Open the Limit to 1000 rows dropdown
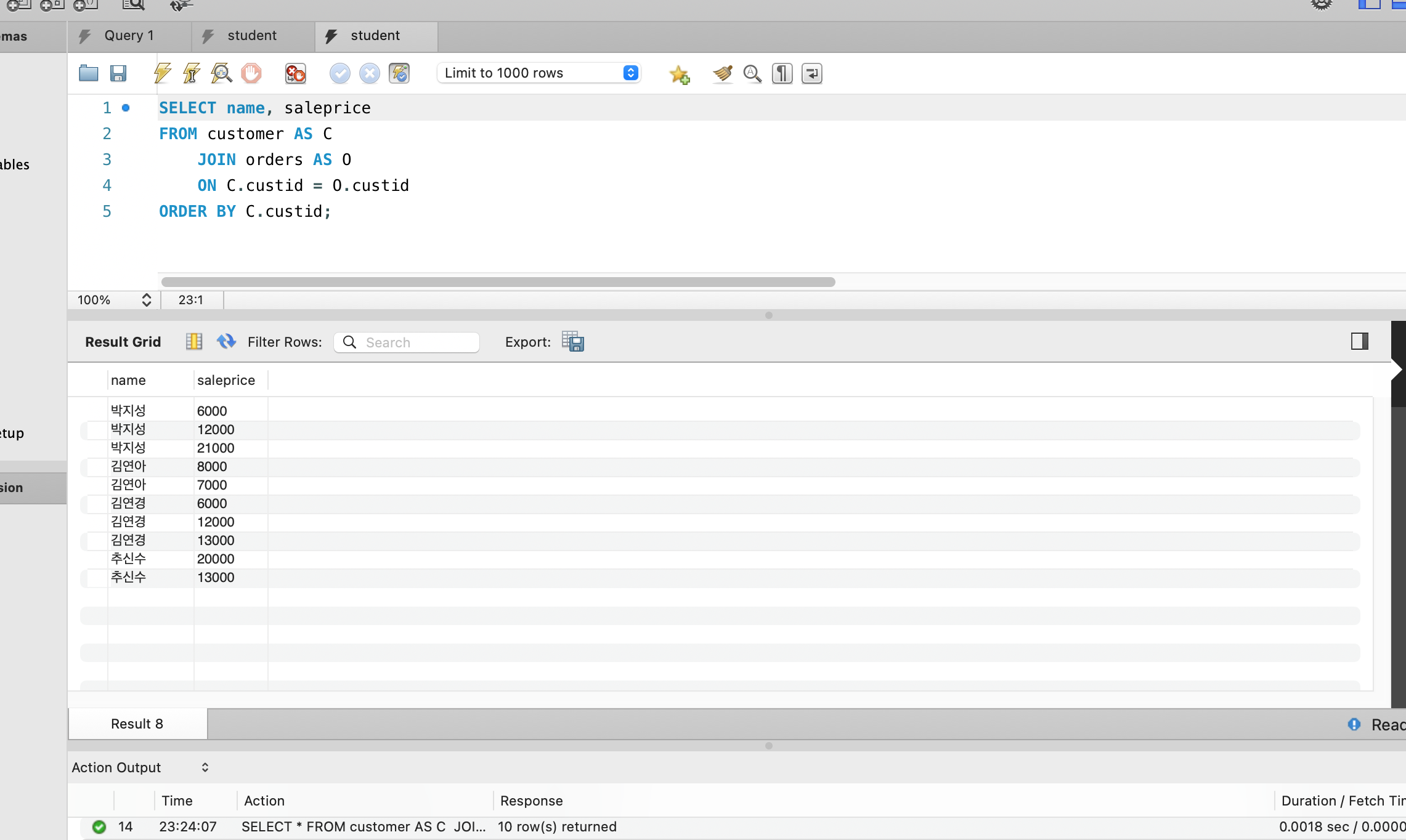Viewport: 1406px width, 840px height. [x=539, y=73]
